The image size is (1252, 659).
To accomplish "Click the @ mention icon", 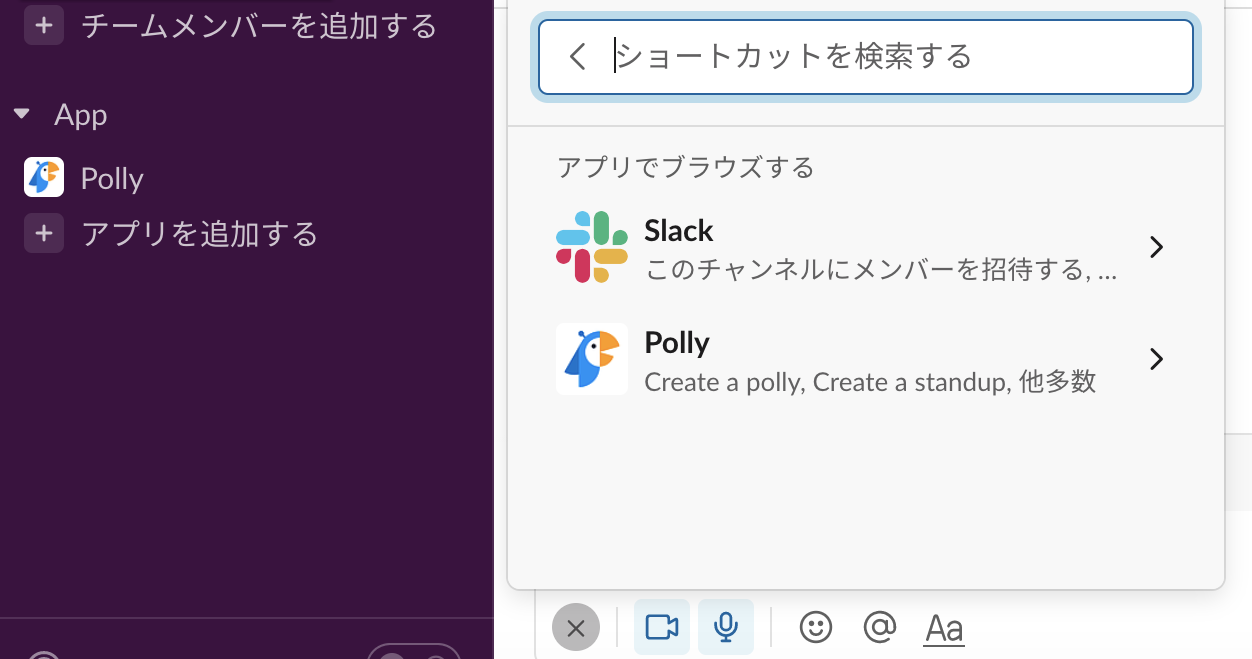I will click(879, 627).
